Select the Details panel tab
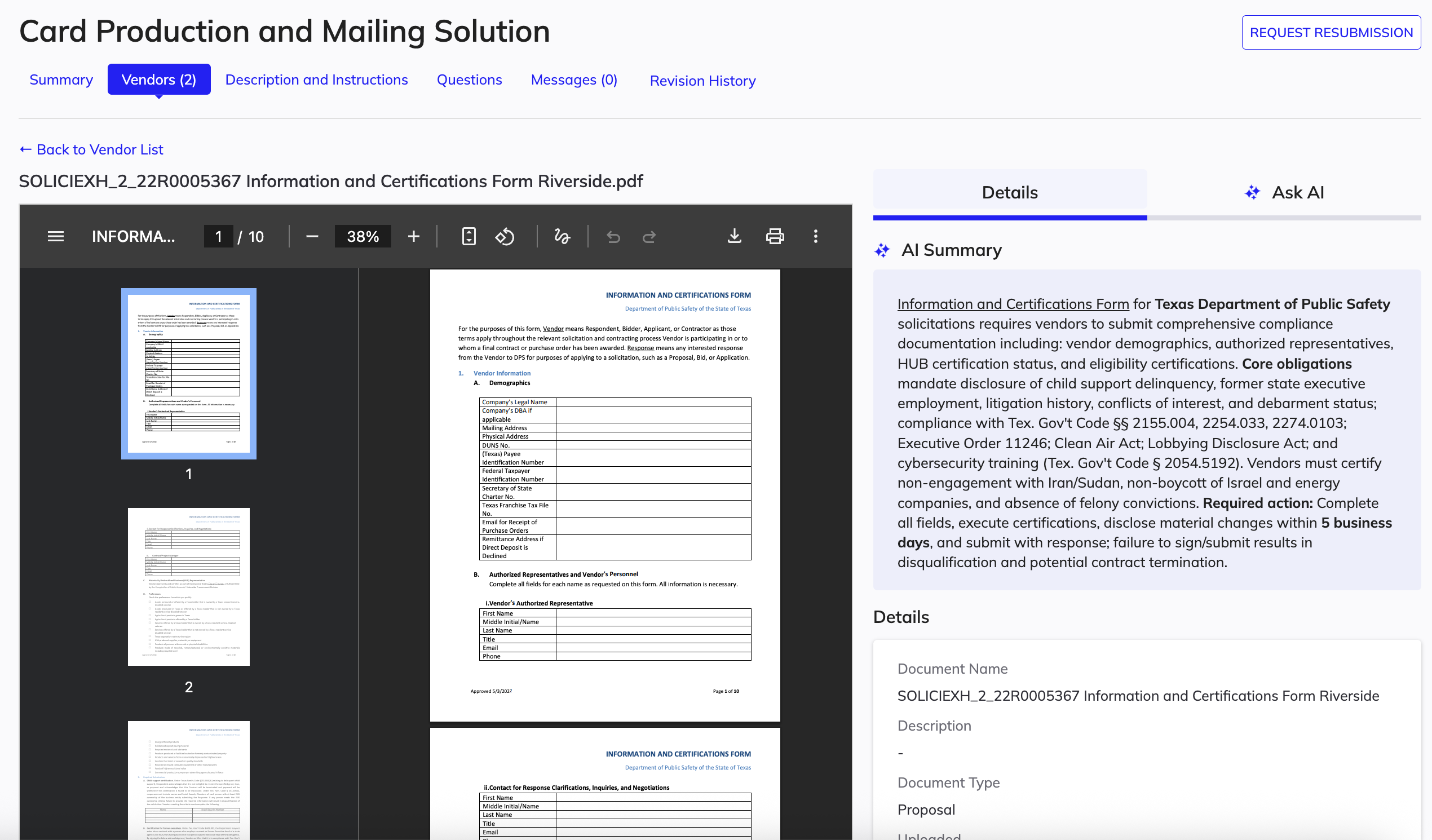Screen dimensions: 1432x840 [1010, 193]
